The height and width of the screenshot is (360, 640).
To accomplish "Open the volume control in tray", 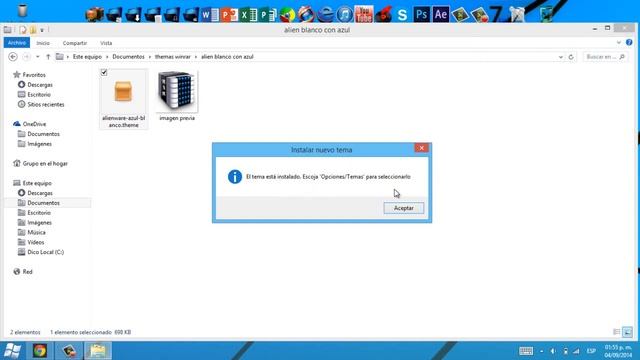I will (553, 351).
